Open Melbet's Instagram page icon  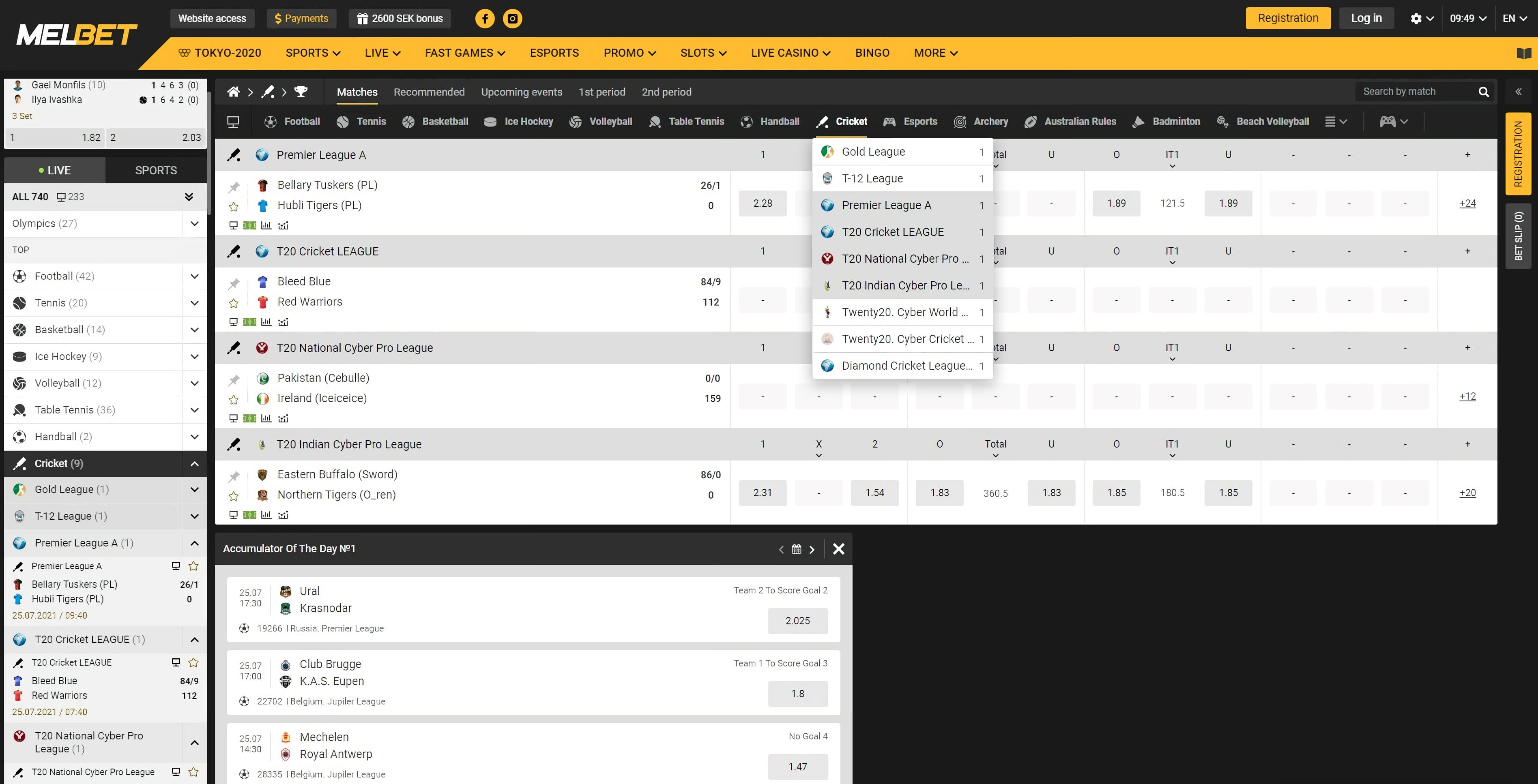click(513, 19)
